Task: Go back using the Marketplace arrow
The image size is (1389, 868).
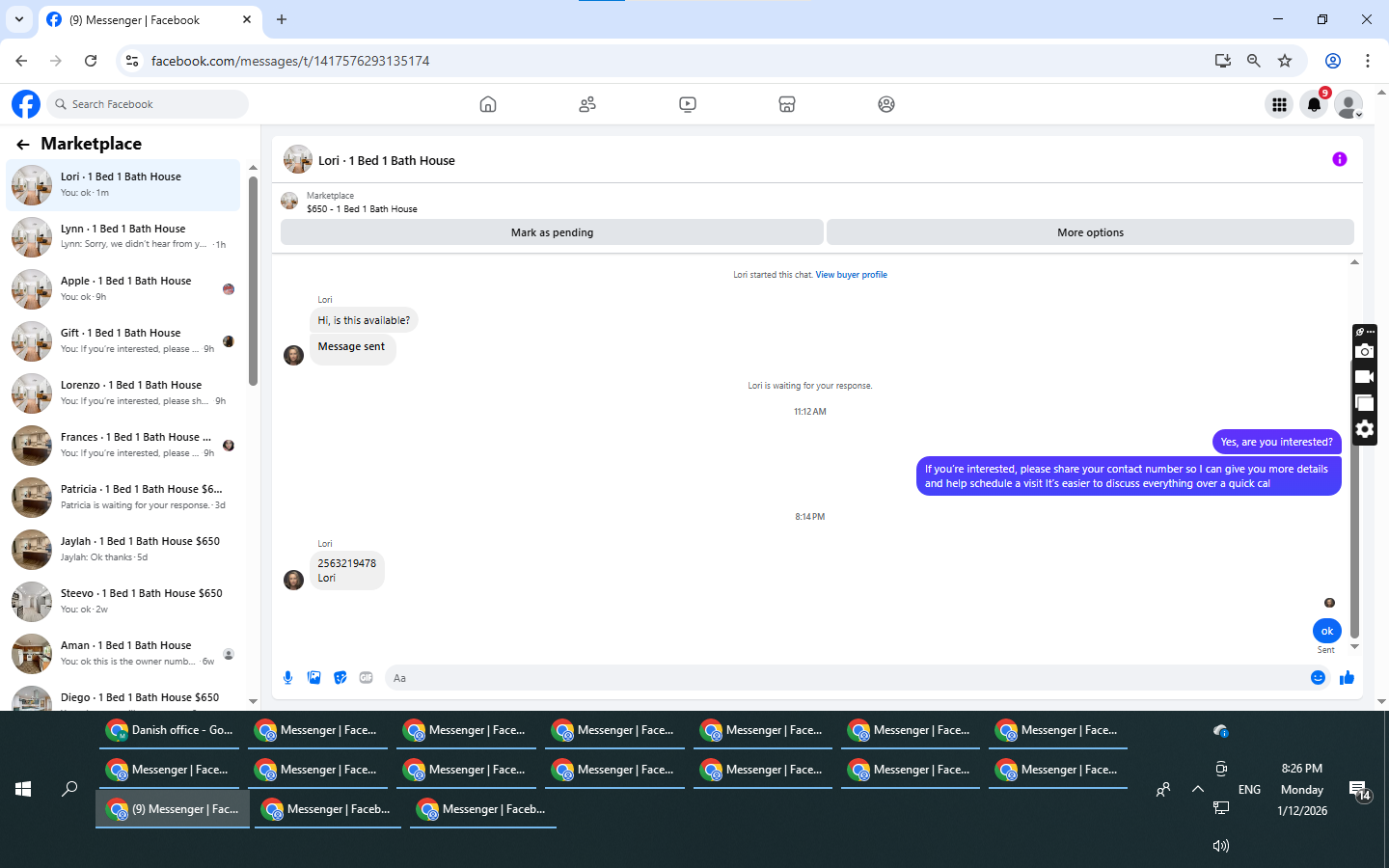Action: pyautogui.click(x=23, y=144)
